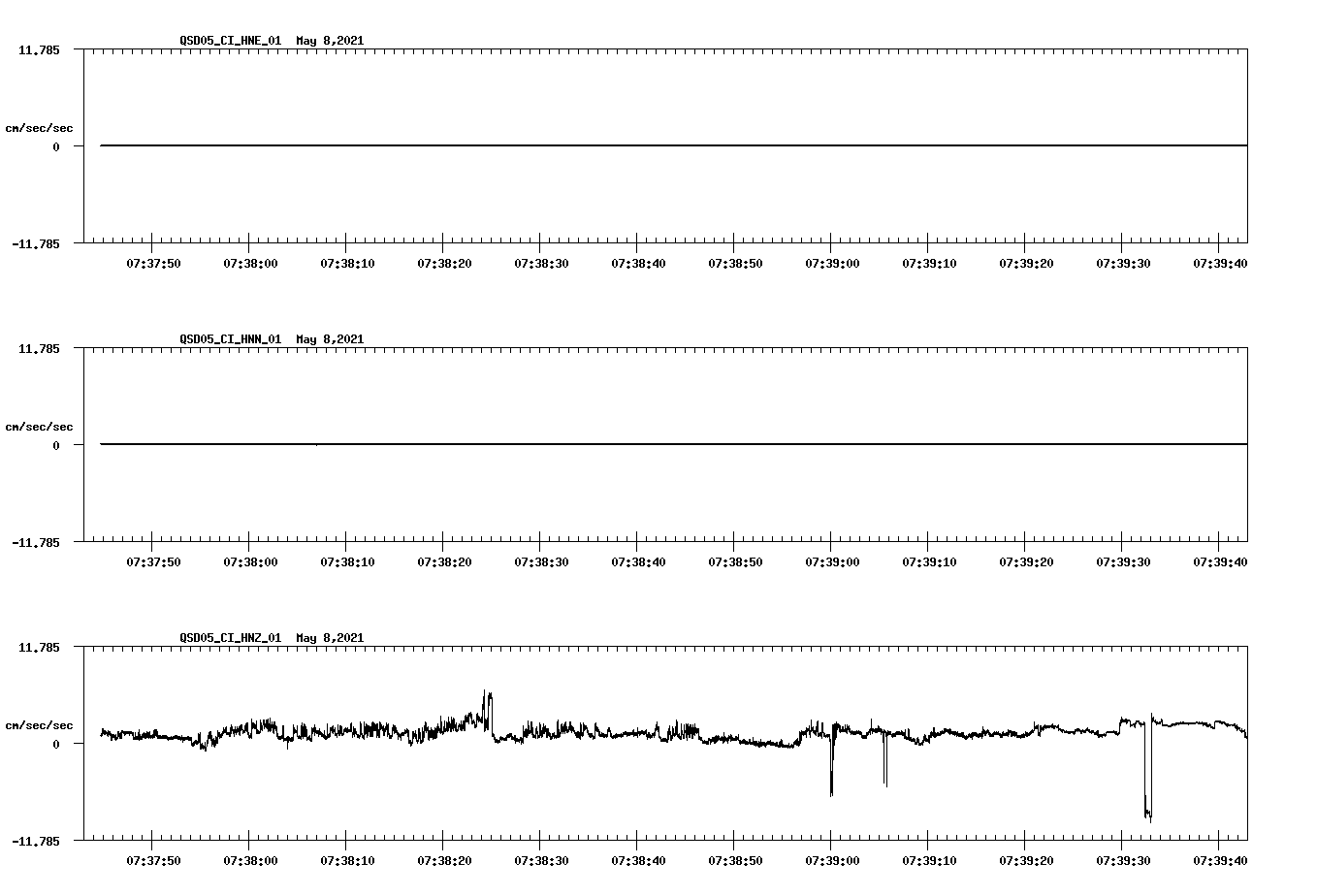
Task: Click the May 8,2021 date on top plot
Action: pos(330,41)
